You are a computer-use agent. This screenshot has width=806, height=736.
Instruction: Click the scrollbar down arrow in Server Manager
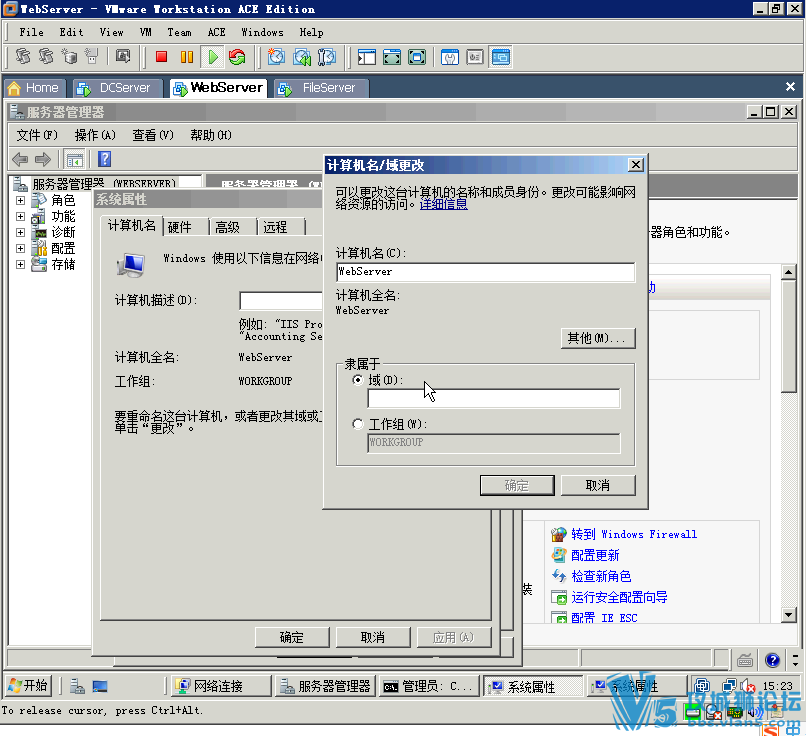(789, 614)
